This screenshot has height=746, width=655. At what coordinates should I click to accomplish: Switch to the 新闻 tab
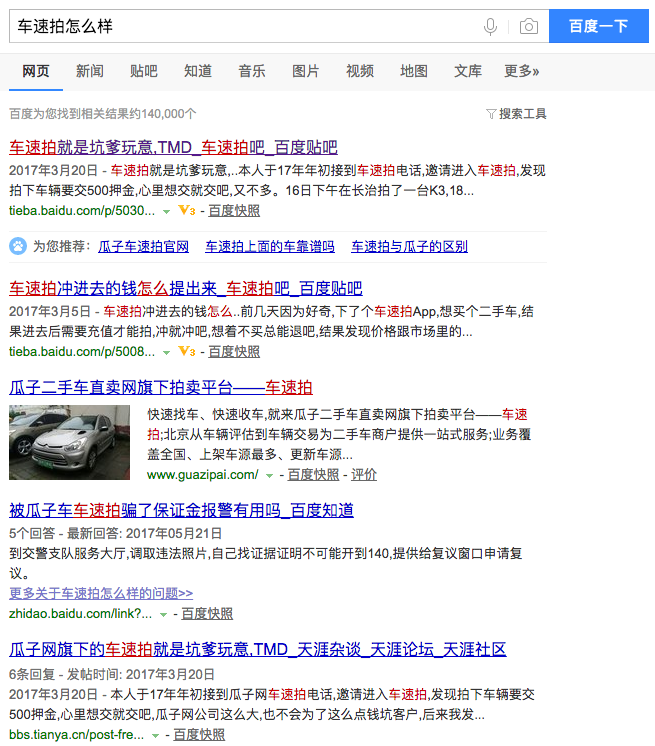click(x=90, y=71)
